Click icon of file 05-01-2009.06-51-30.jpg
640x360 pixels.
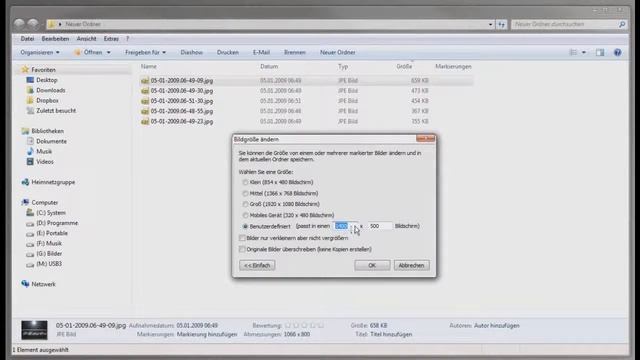(144, 101)
